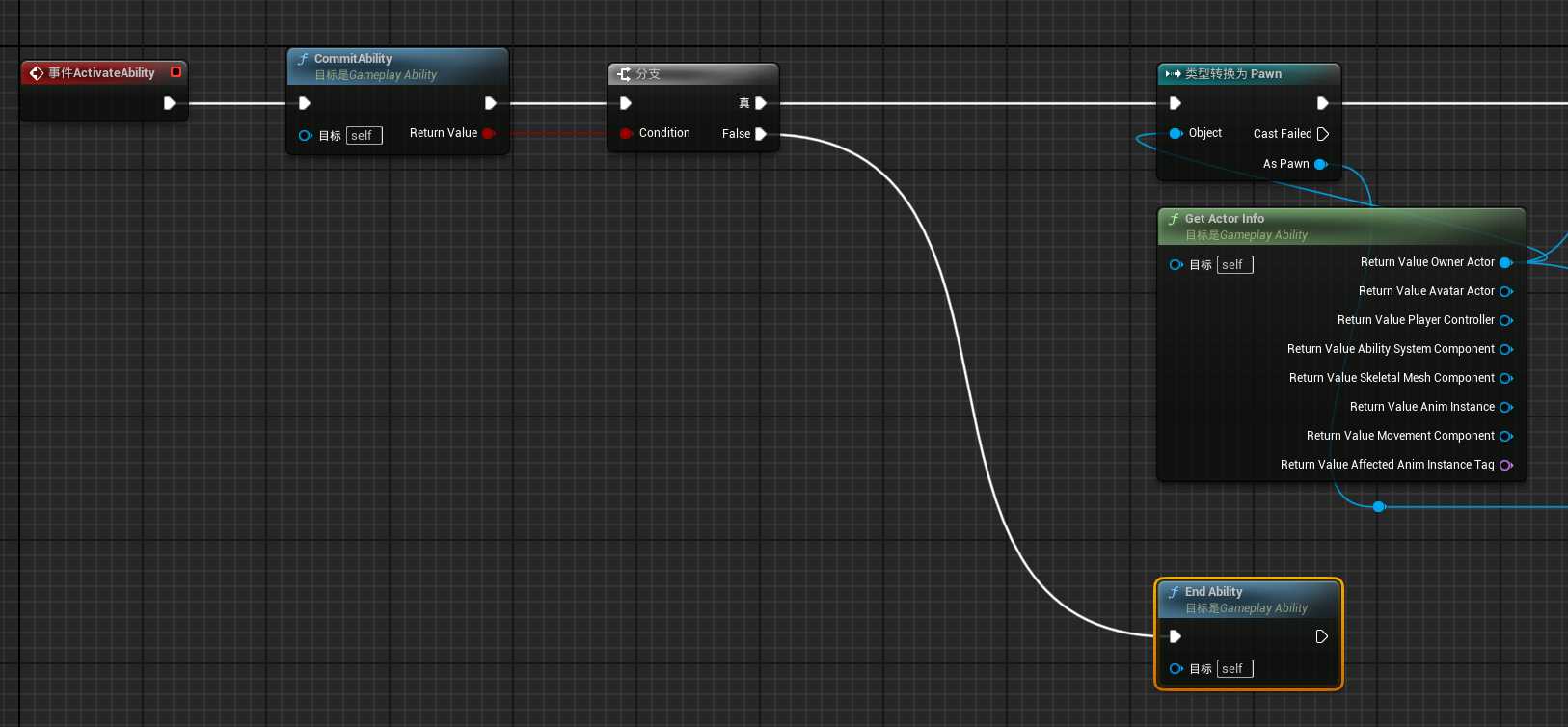The height and width of the screenshot is (727, 1568).
Task: Click the False exec output pin on Branch
Action: (761, 134)
